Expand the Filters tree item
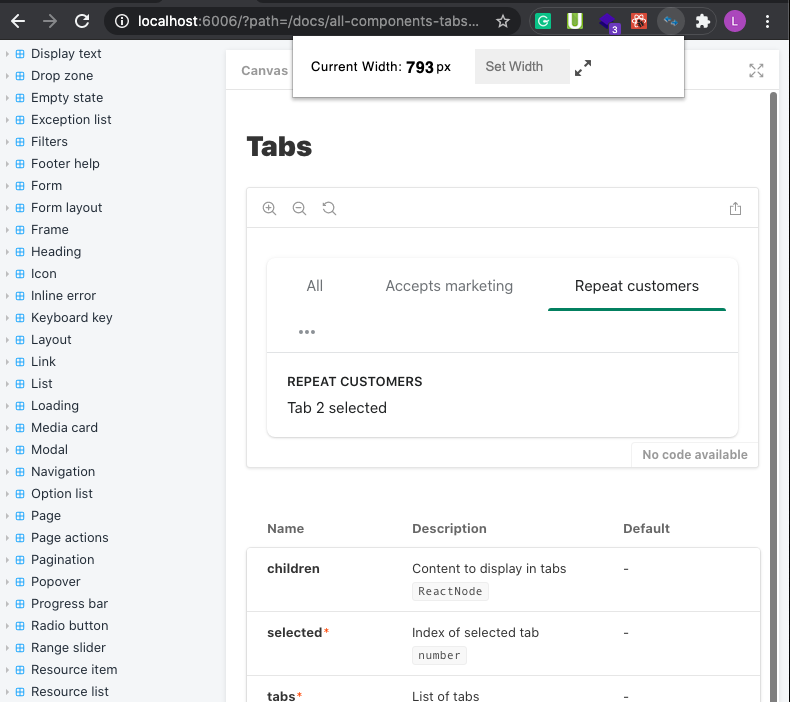The image size is (790, 702). pyautogui.click(x=7, y=142)
